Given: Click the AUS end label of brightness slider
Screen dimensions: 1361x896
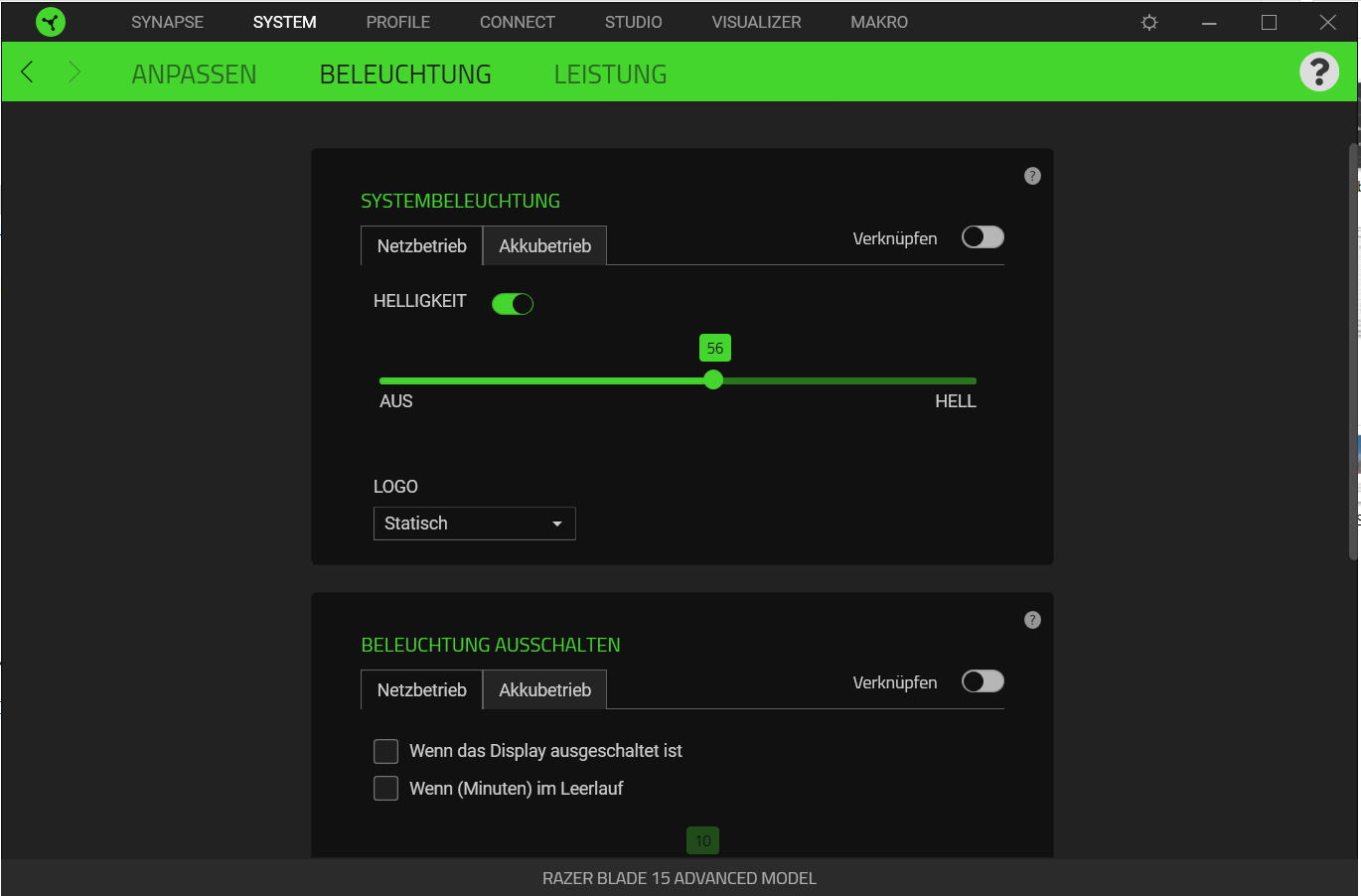Looking at the screenshot, I should point(396,401).
